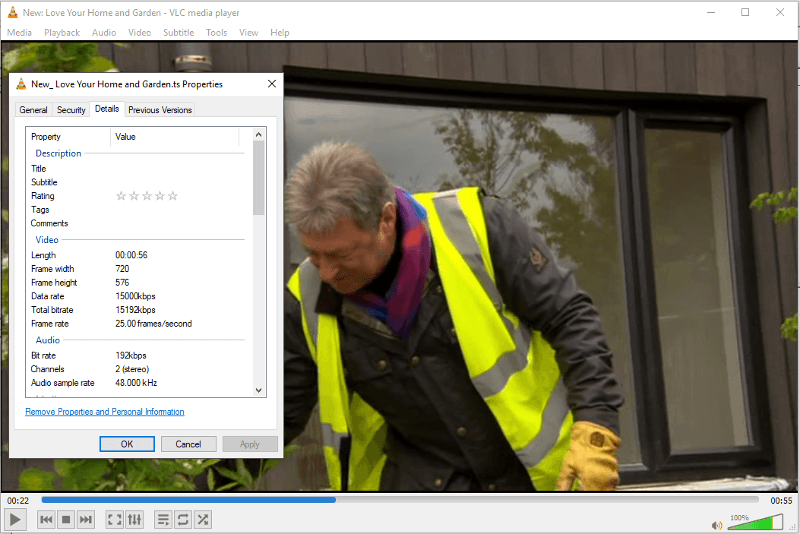The width and height of the screenshot is (800, 534).
Task: Click the details list scrollbar thumb
Action: (x=259, y=178)
